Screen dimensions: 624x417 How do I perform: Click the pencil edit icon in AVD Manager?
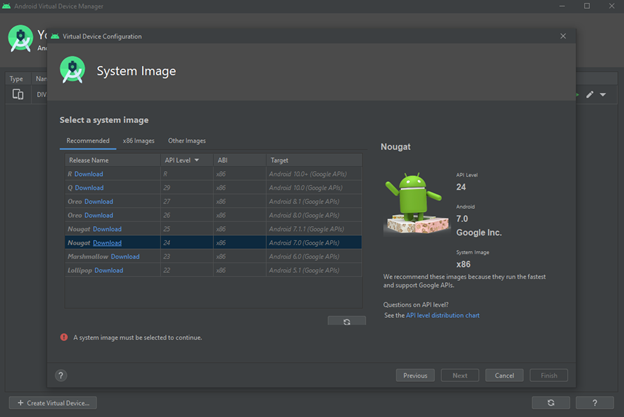590,94
